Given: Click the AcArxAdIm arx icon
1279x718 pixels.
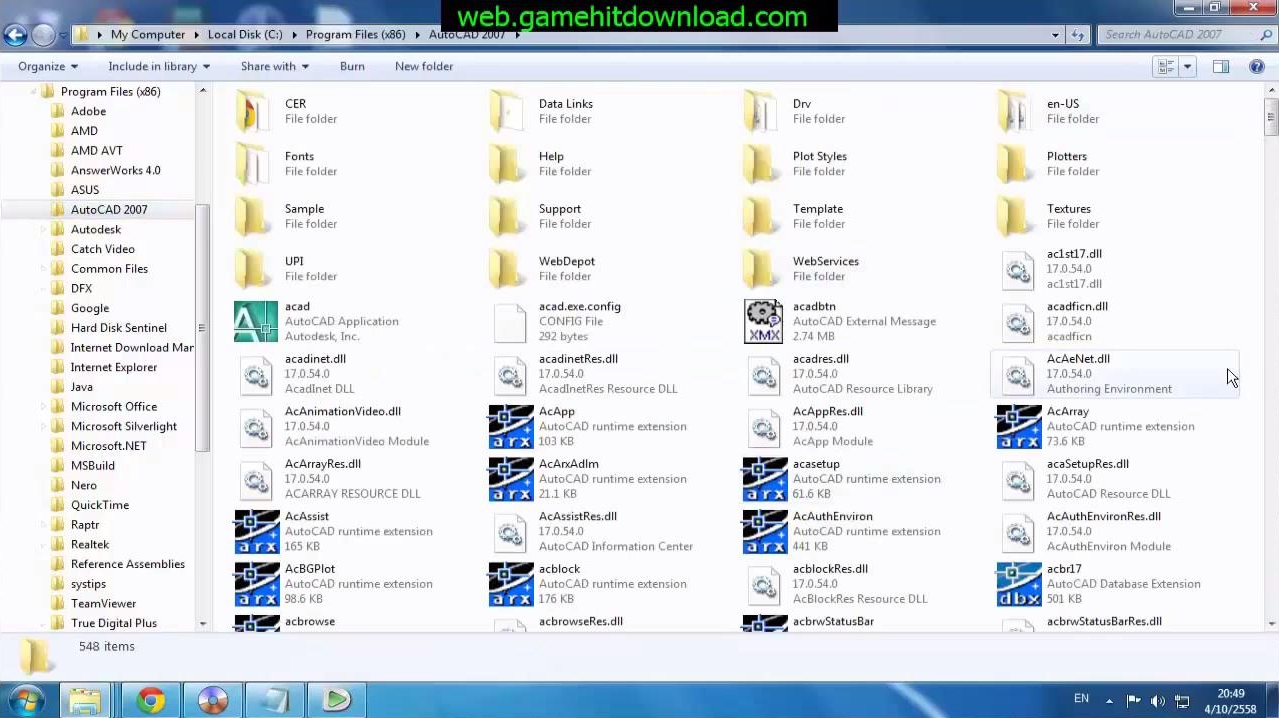Looking at the screenshot, I should click(x=510, y=479).
